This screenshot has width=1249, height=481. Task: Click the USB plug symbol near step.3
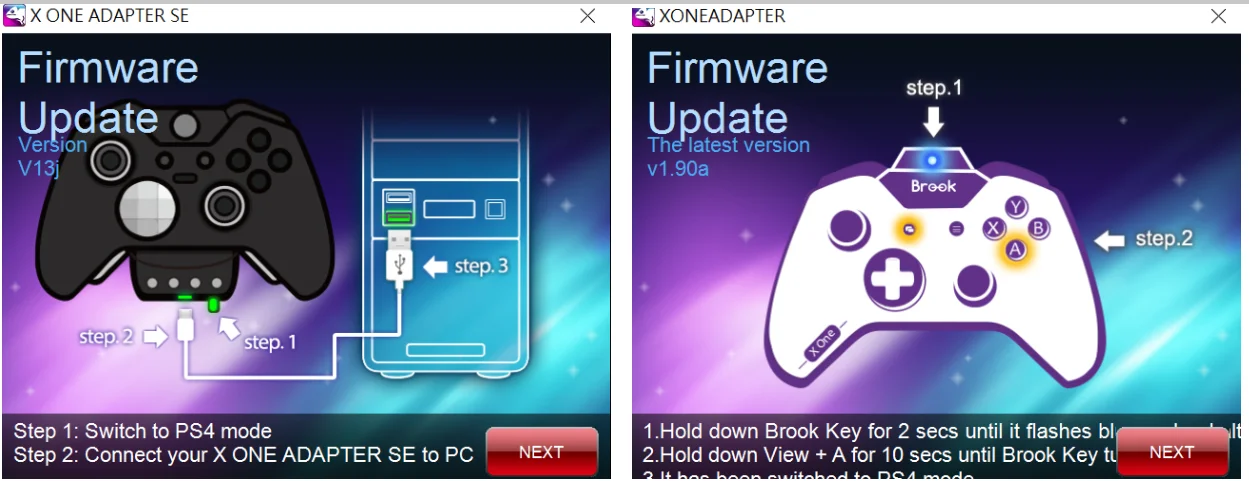point(398,265)
